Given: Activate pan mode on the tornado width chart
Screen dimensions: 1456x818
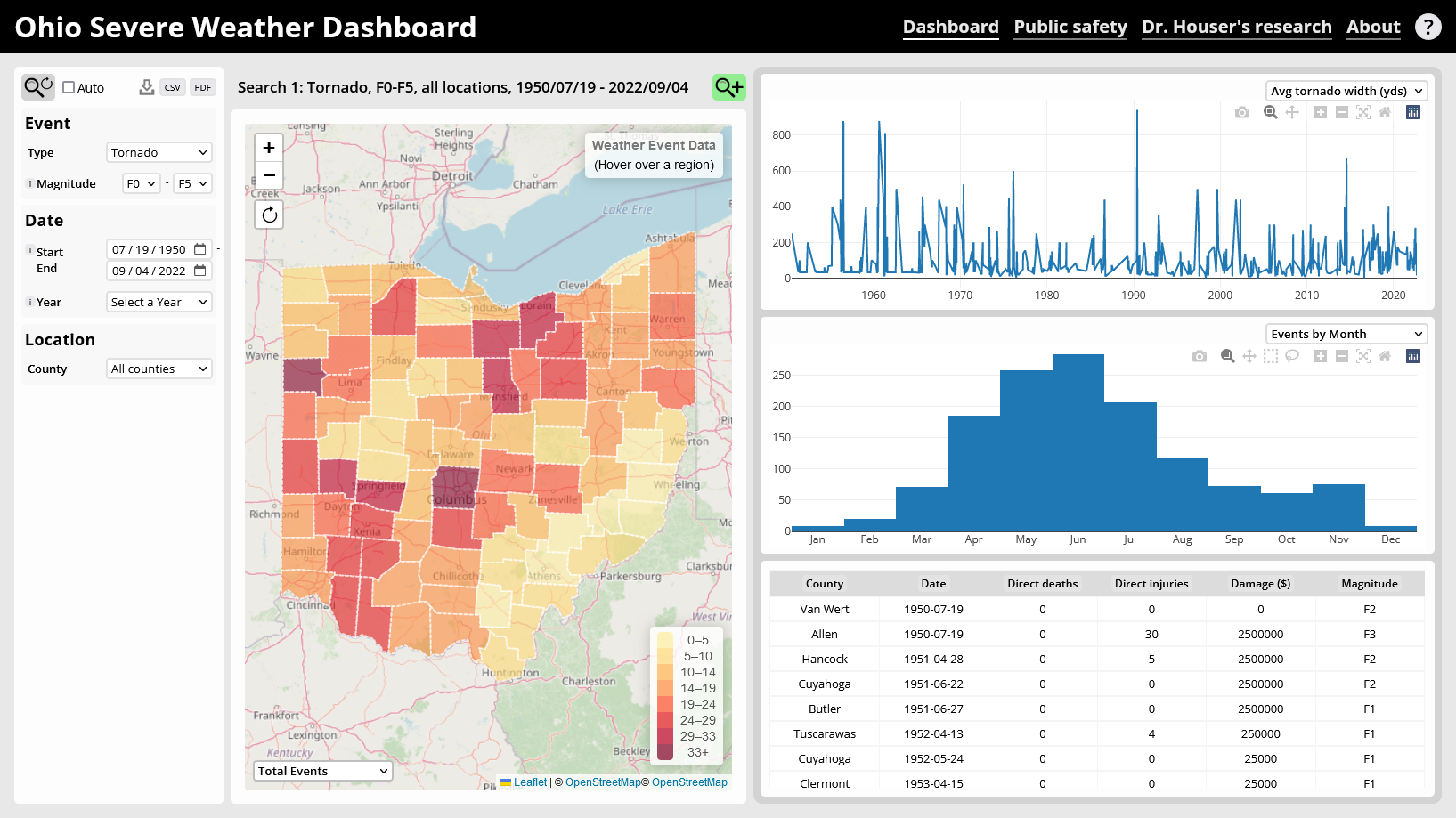Looking at the screenshot, I should point(1292,112).
